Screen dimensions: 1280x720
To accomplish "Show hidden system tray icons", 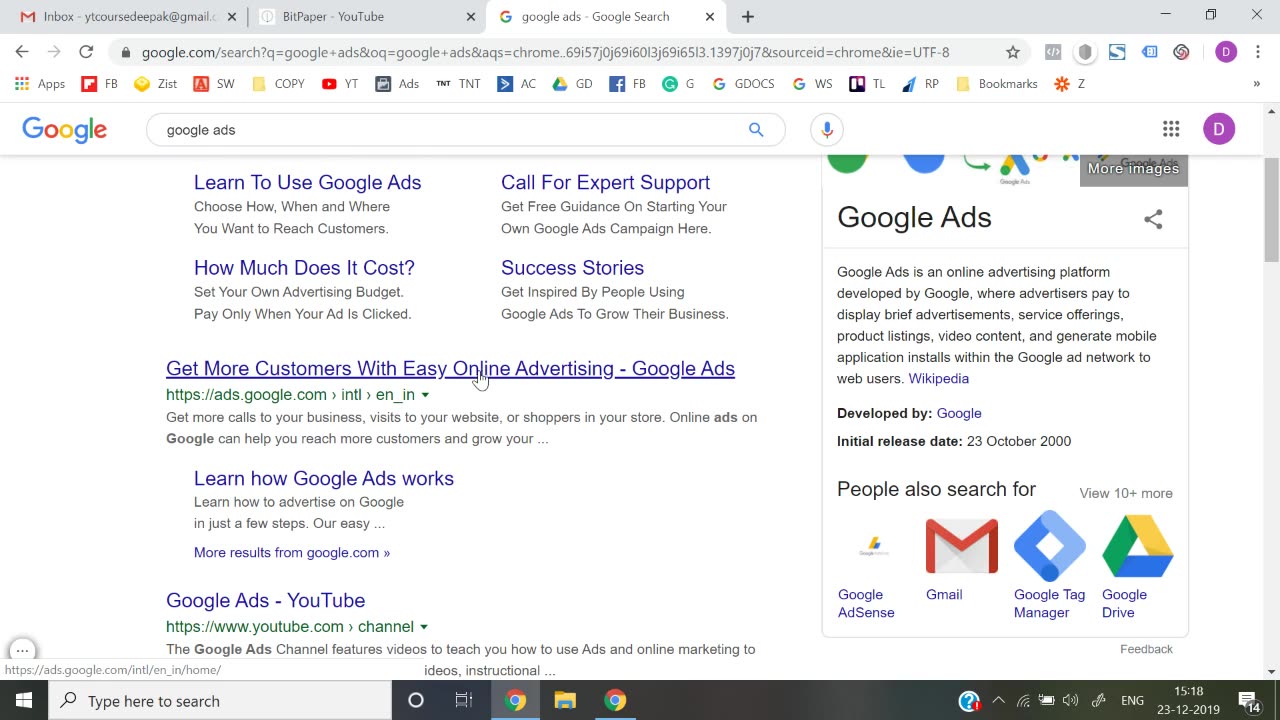I will click(998, 701).
